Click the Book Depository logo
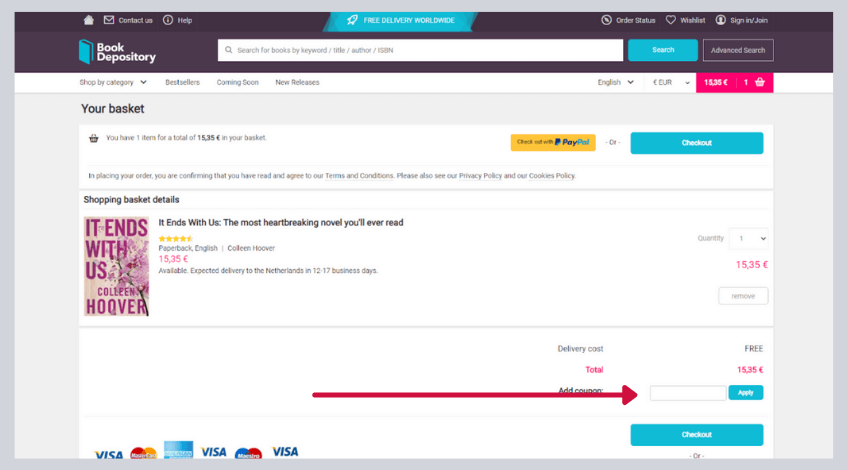The width and height of the screenshot is (847, 470). [117, 51]
